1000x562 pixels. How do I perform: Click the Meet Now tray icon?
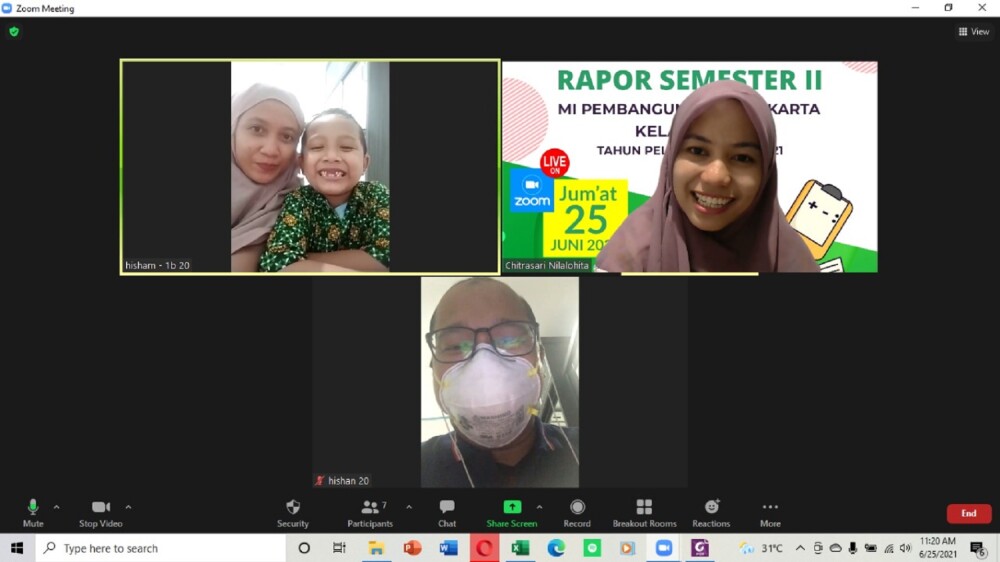coord(818,548)
